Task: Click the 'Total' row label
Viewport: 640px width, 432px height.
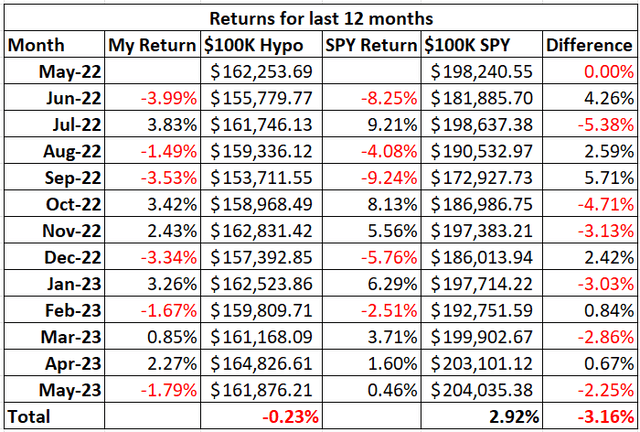Action: pyautogui.click(x=32, y=411)
